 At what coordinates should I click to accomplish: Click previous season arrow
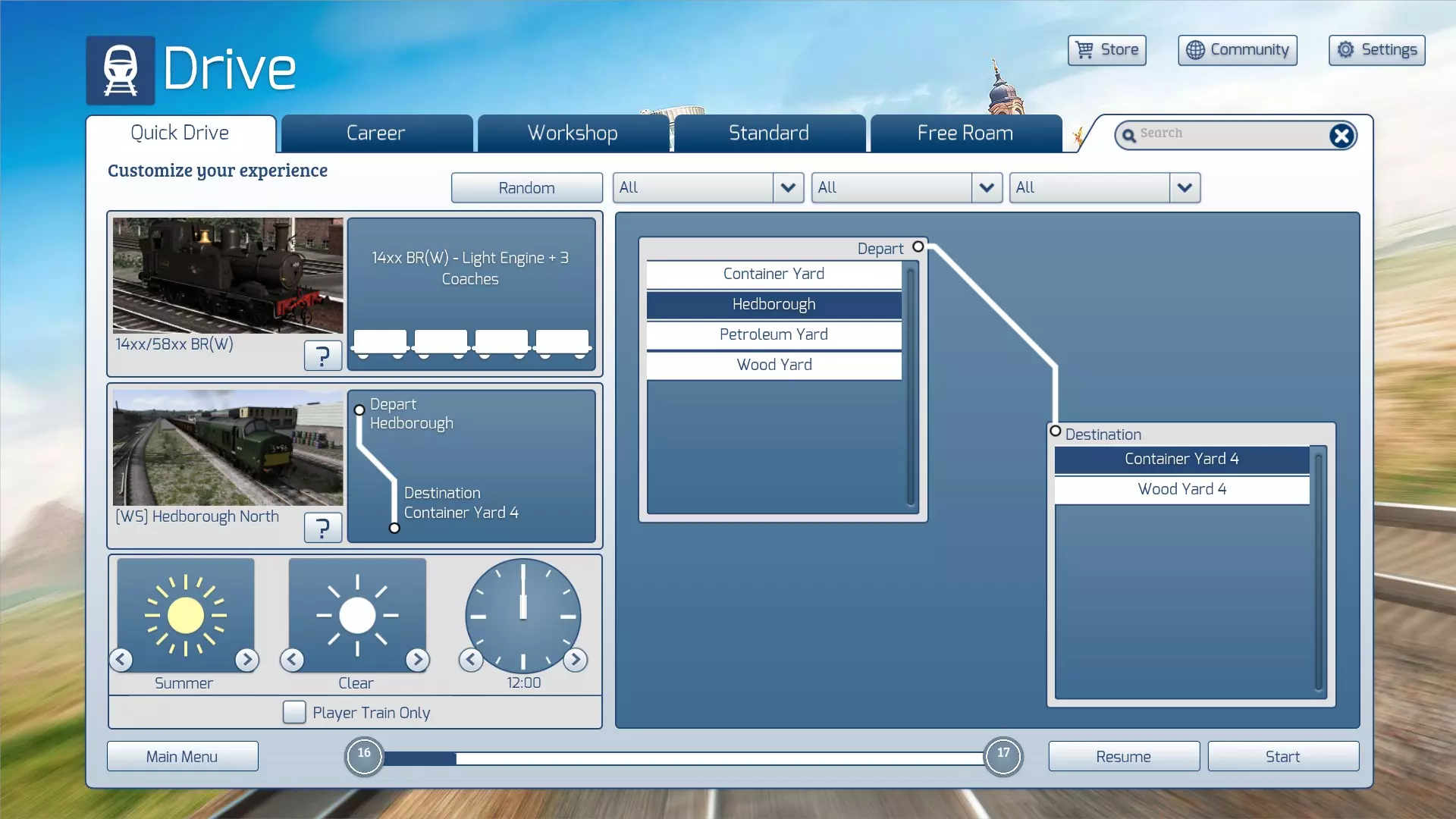121,660
